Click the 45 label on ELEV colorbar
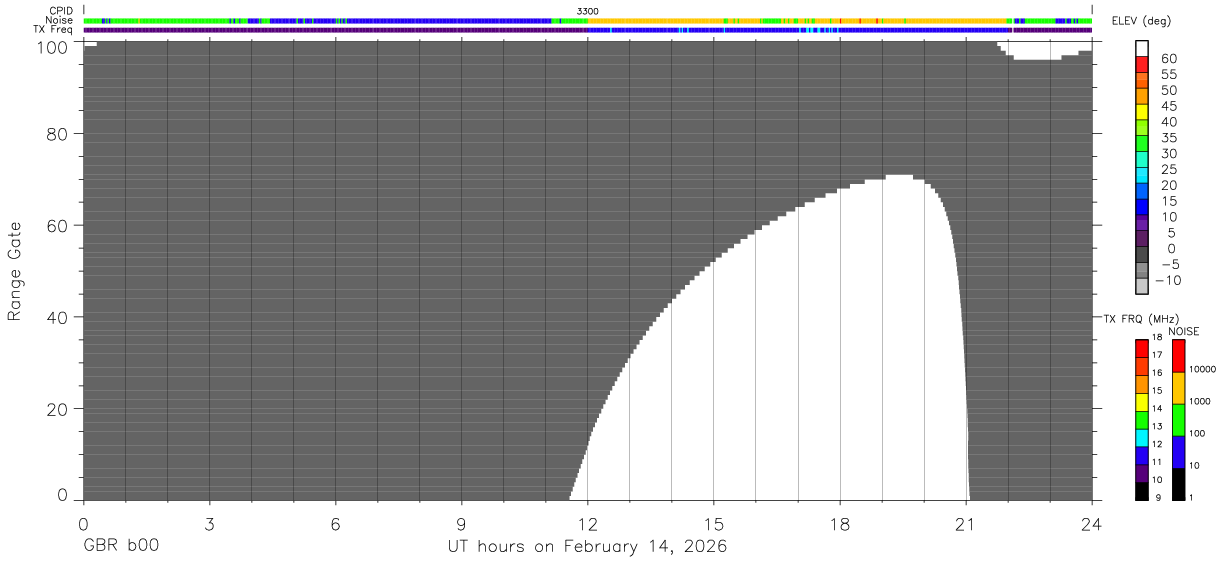The height and width of the screenshot is (567, 1228). click(x=1168, y=106)
